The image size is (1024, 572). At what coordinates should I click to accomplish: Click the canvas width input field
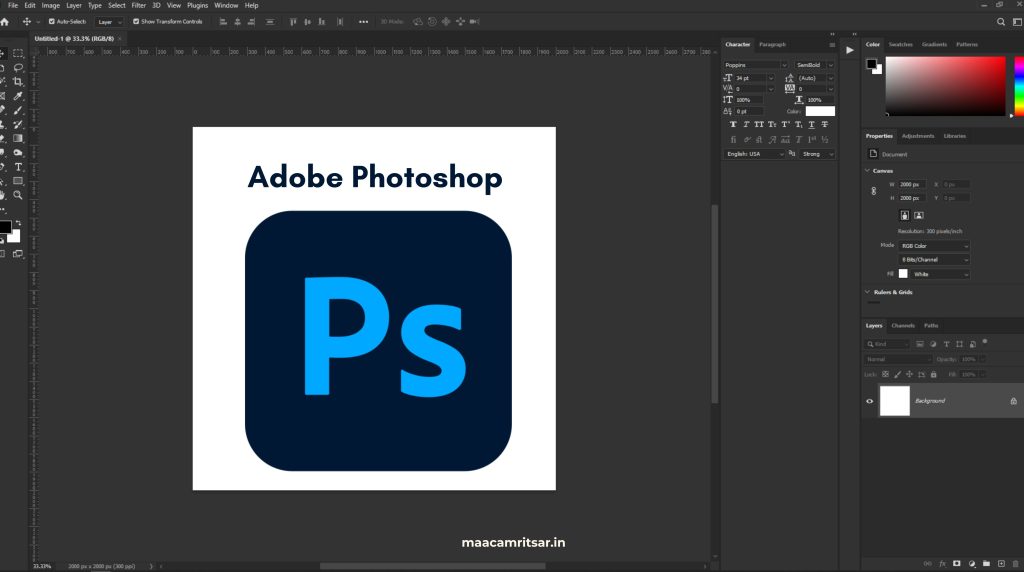[x=914, y=185]
